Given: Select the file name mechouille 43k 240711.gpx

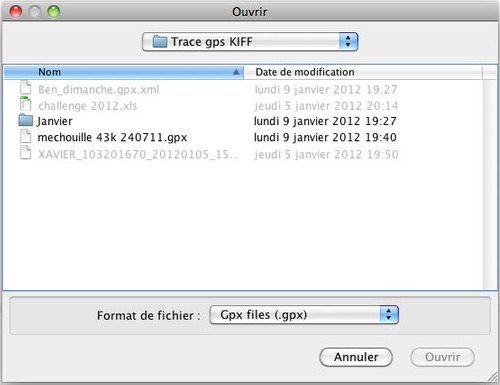Looking at the screenshot, I should (112, 137).
